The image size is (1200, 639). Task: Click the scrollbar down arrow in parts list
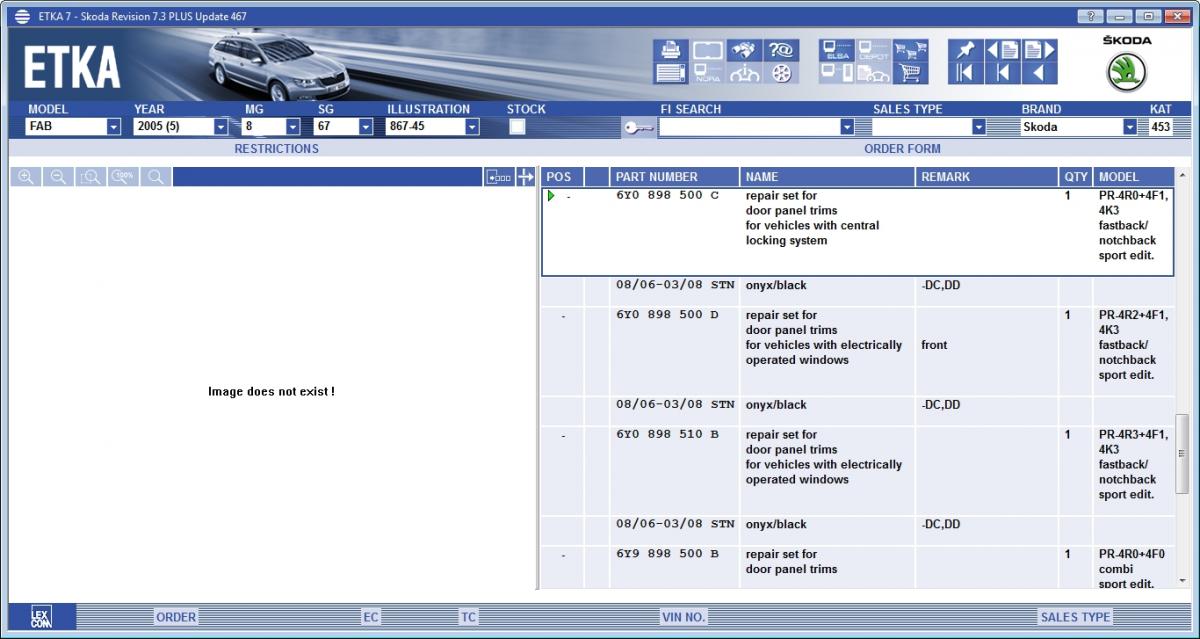[1183, 580]
